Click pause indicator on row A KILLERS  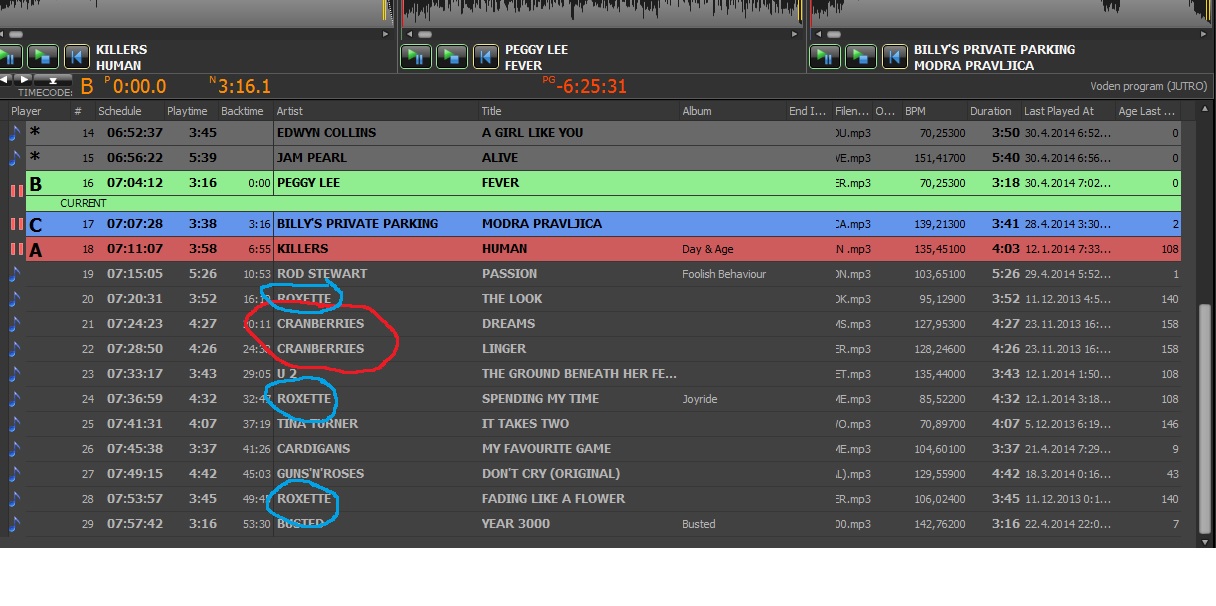pos(17,250)
